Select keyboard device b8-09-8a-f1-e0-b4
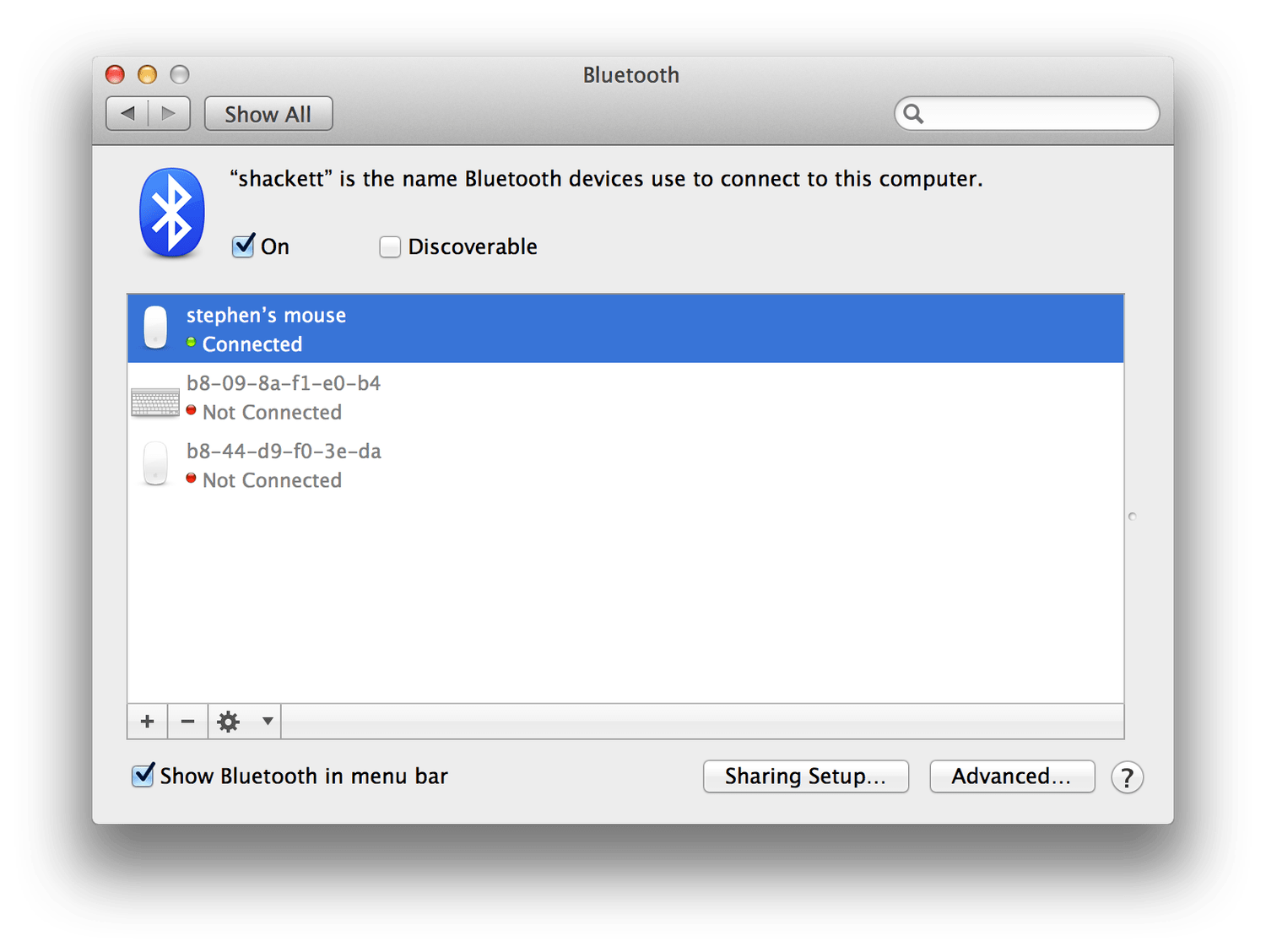1266x952 pixels. point(625,398)
